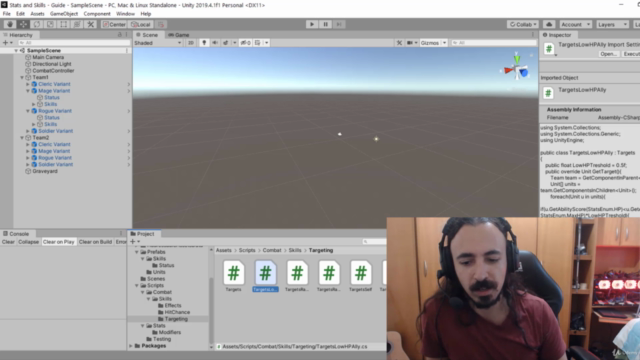Screen dimensions: 640x360
Task: Select Graveyard object in Hierarchy
Action: point(44,171)
